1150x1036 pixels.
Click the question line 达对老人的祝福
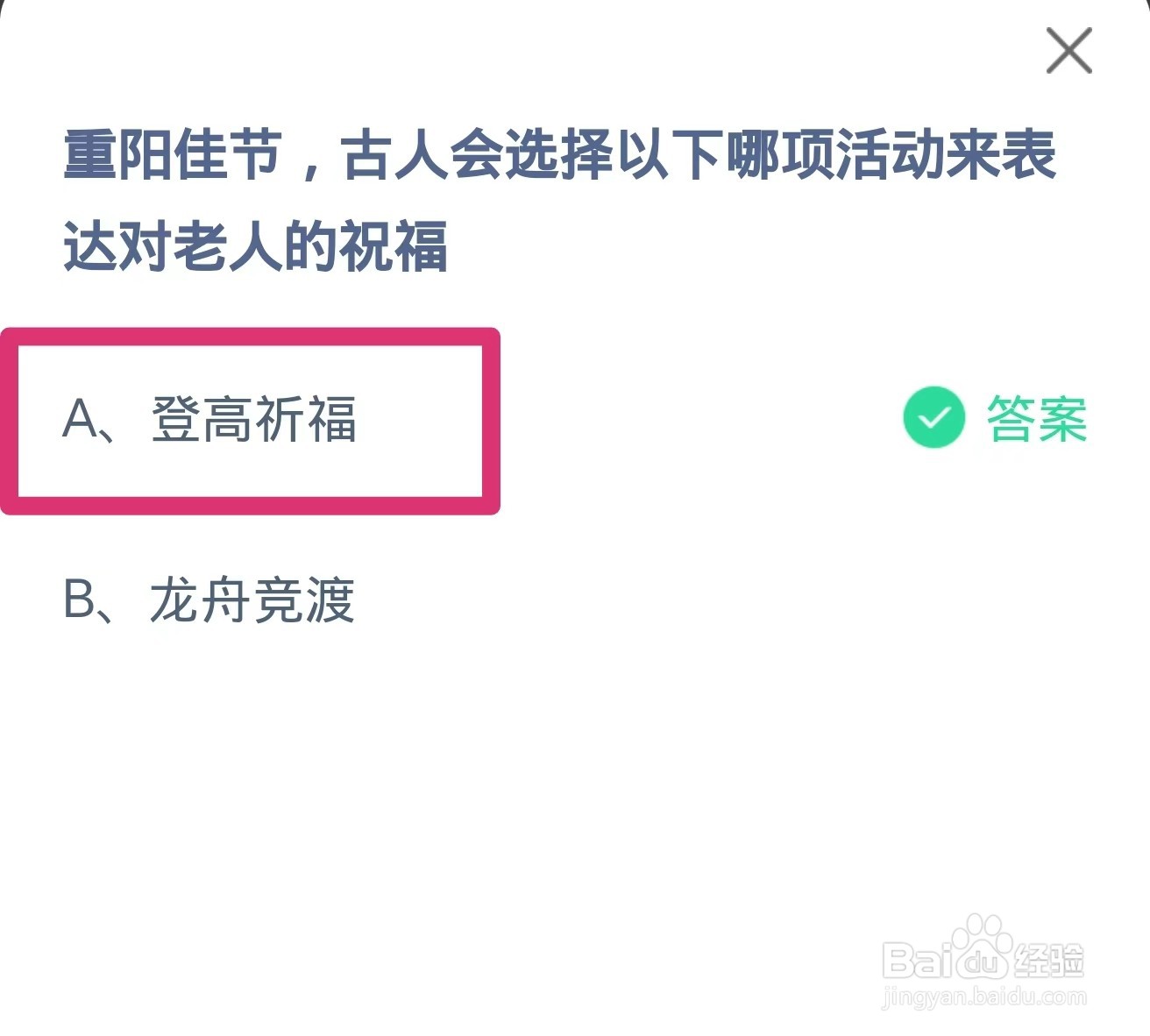[256, 245]
